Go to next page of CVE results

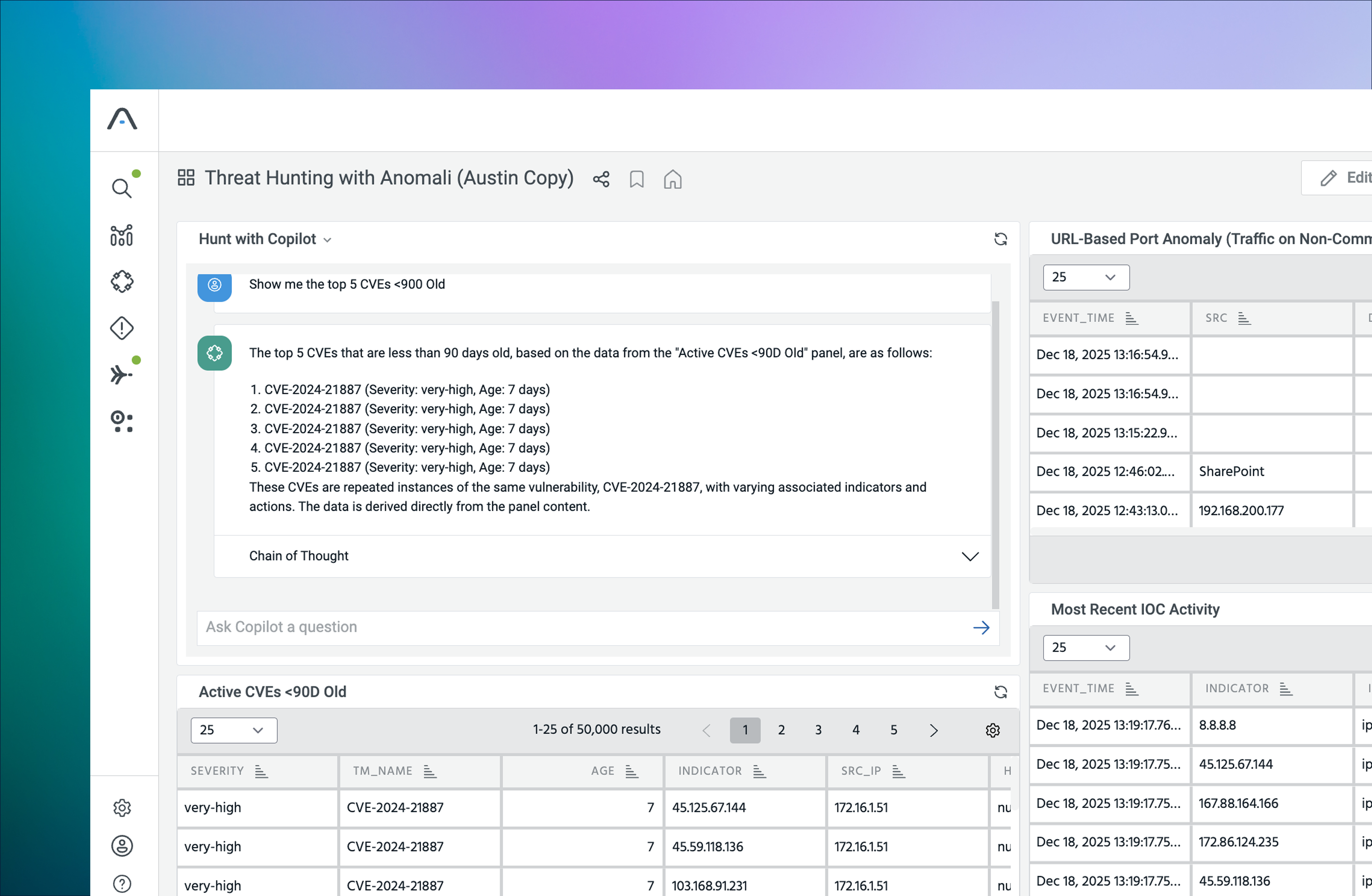933,730
